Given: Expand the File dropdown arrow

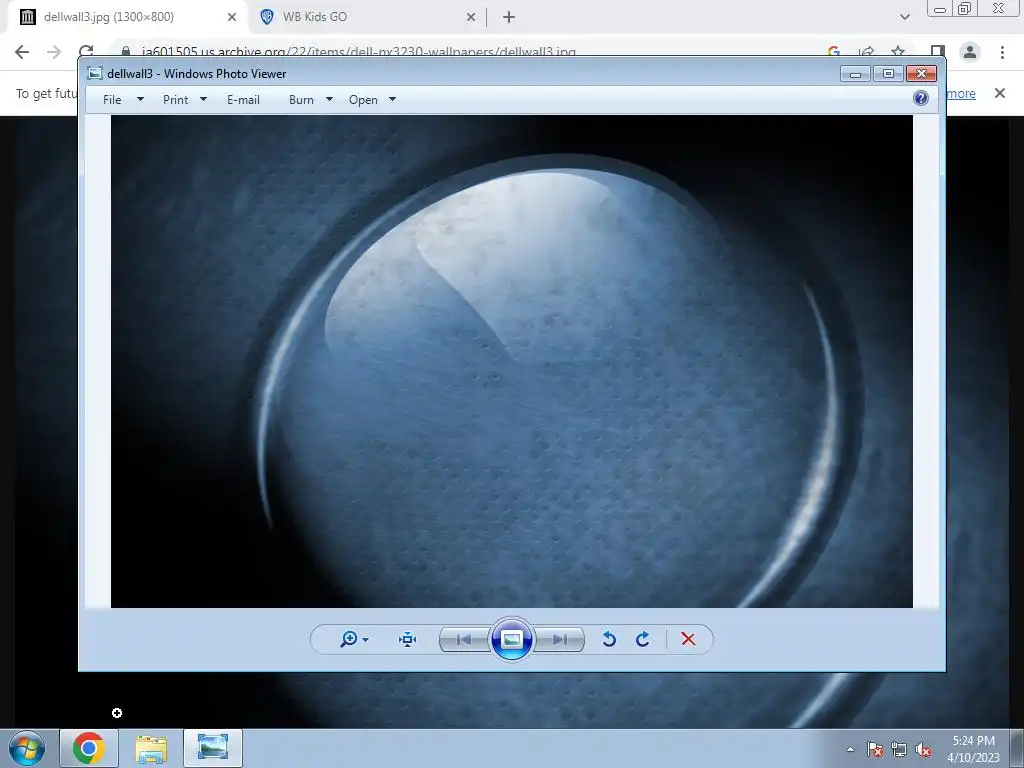Looking at the screenshot, I should click(140, 99).
